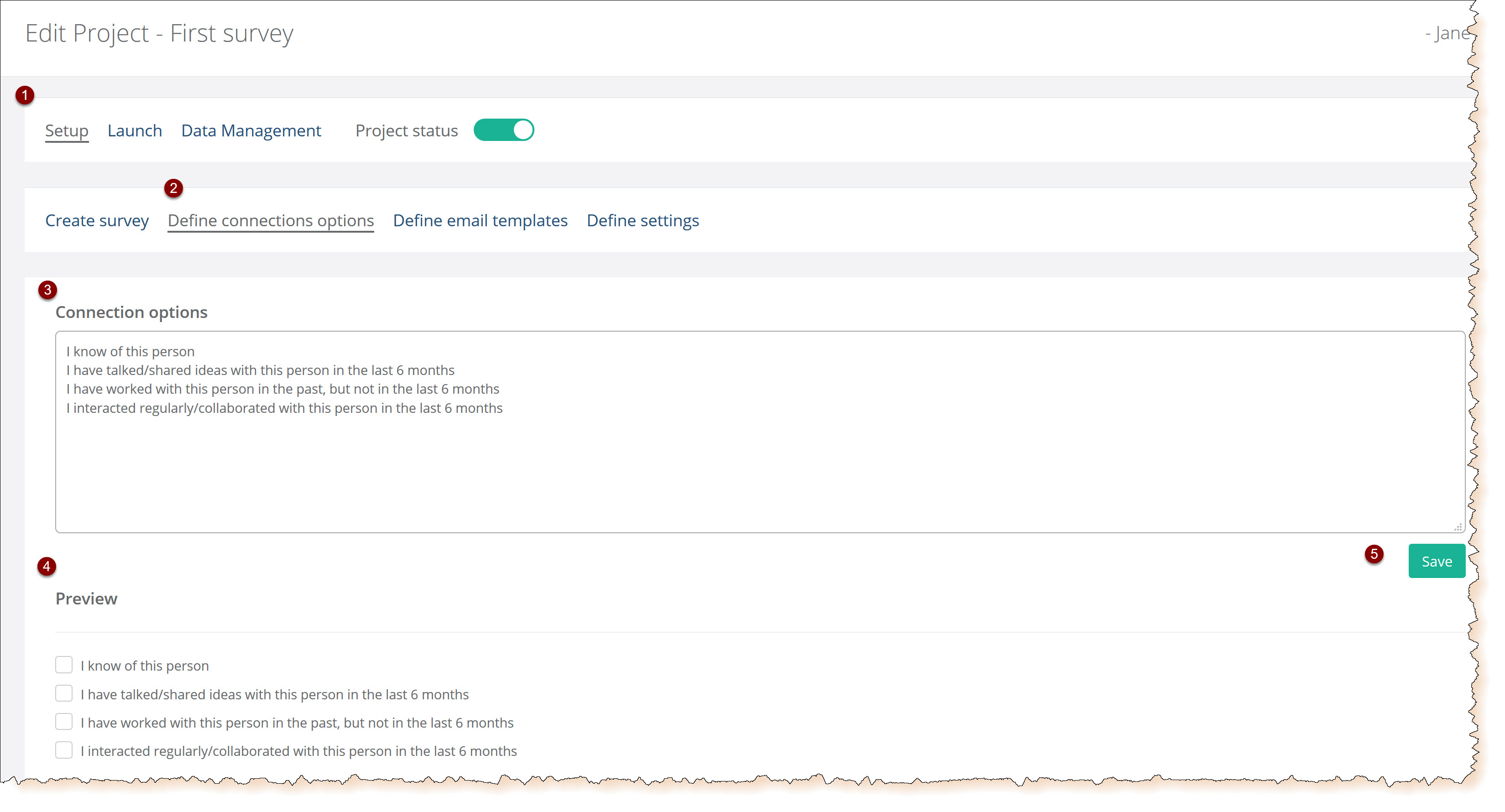Check 'worked with this person in the past'
Screen dimensions: 1505x812
(64, 722)
